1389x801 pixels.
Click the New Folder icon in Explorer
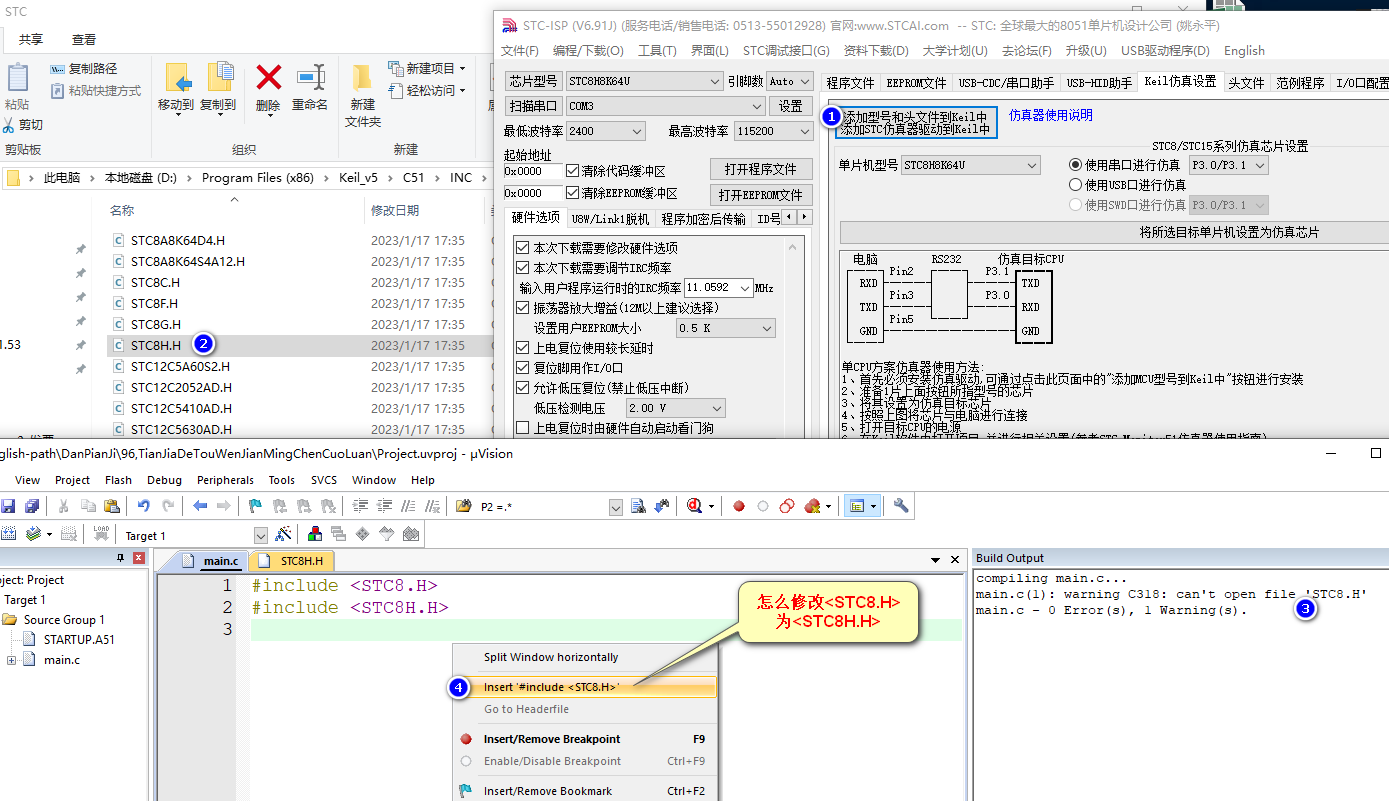pyautogui.click(x=363, y=77)
